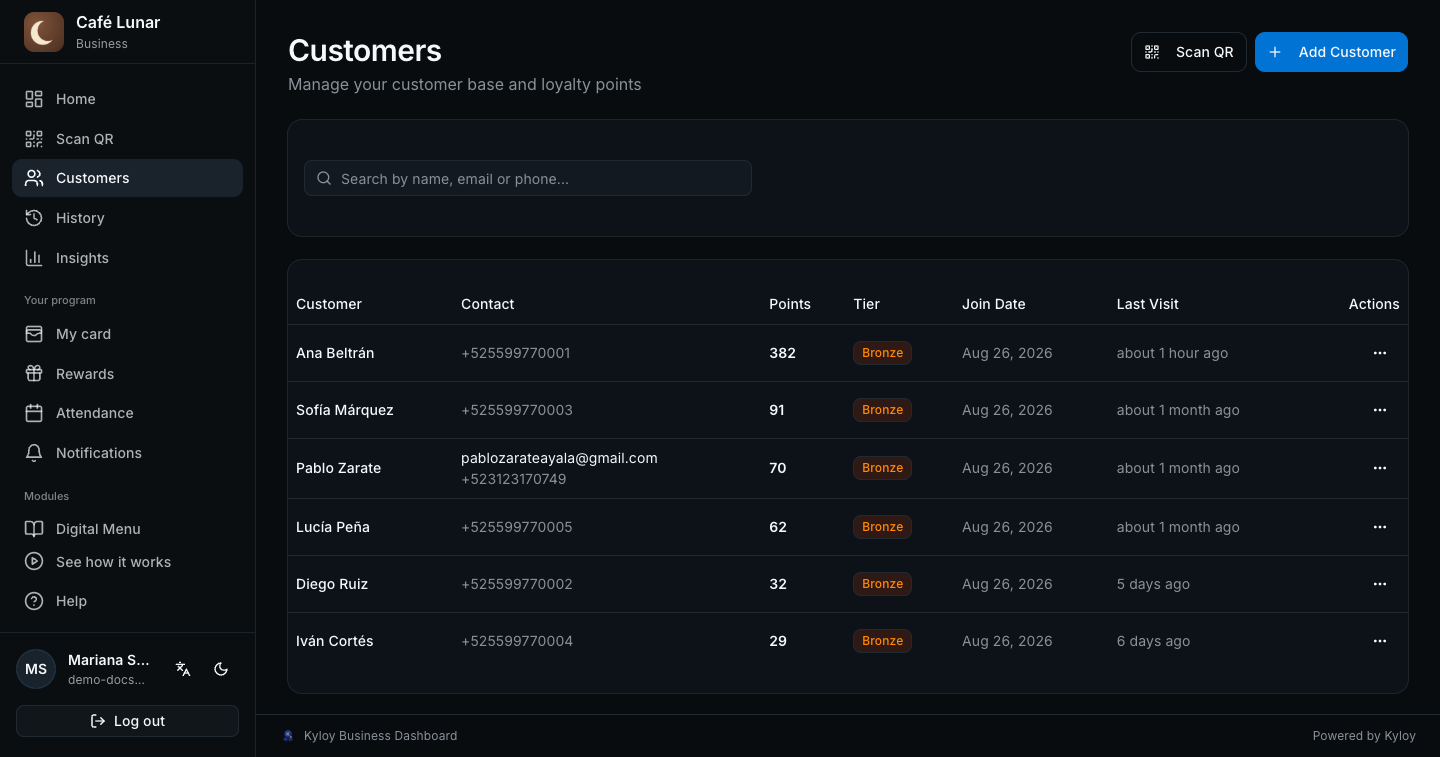Click the Café Lunar moon logo
The image size is (1440, 757).
coord(43,32)
